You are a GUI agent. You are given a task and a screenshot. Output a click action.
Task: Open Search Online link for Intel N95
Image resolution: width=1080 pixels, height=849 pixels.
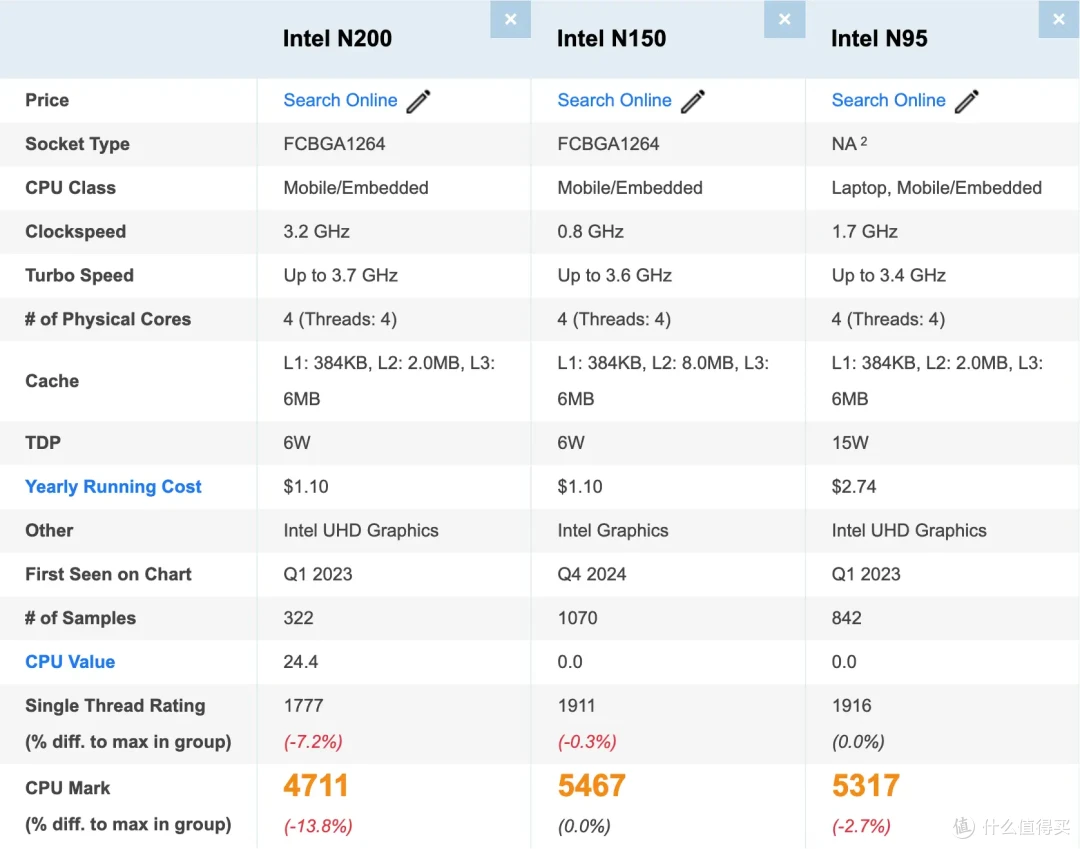(889, 101)
